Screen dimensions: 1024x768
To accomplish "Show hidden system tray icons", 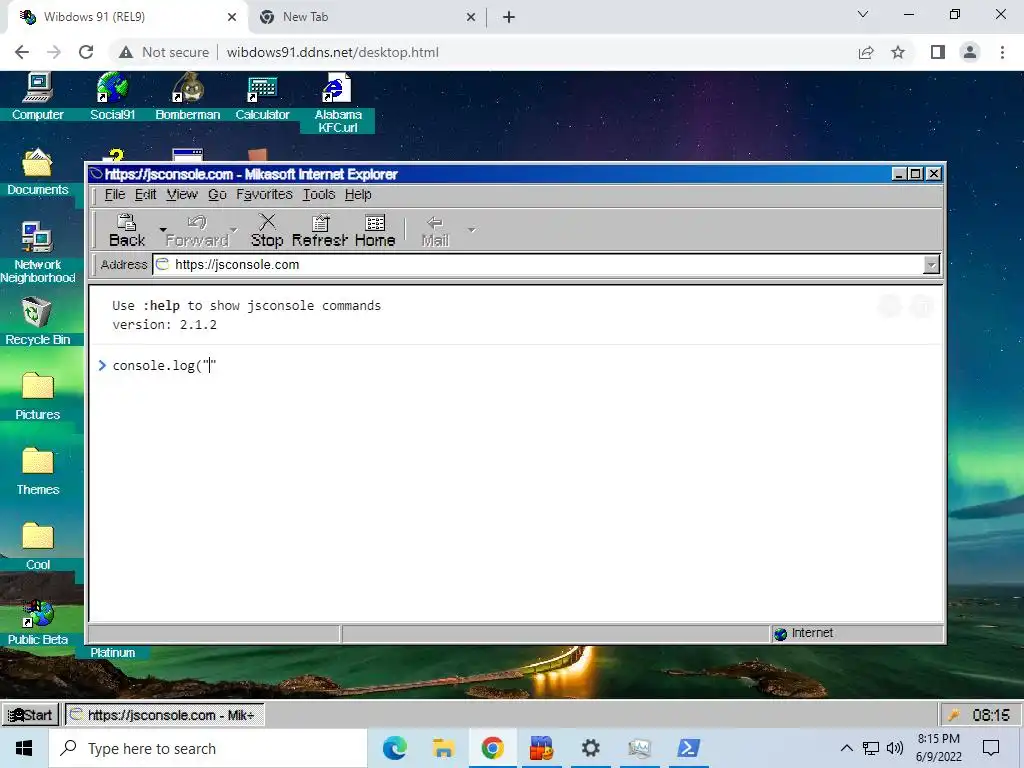I will tap(846, 748).
